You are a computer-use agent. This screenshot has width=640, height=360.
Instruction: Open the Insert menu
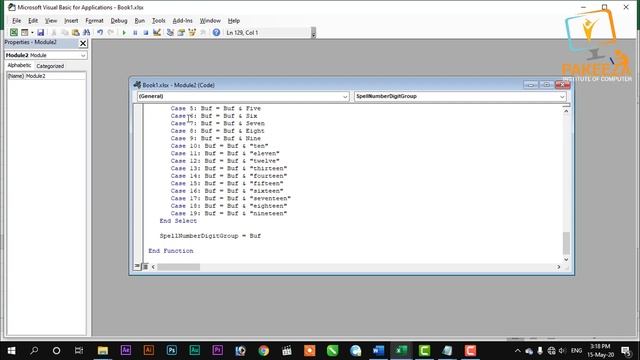[x=71, y=20]
